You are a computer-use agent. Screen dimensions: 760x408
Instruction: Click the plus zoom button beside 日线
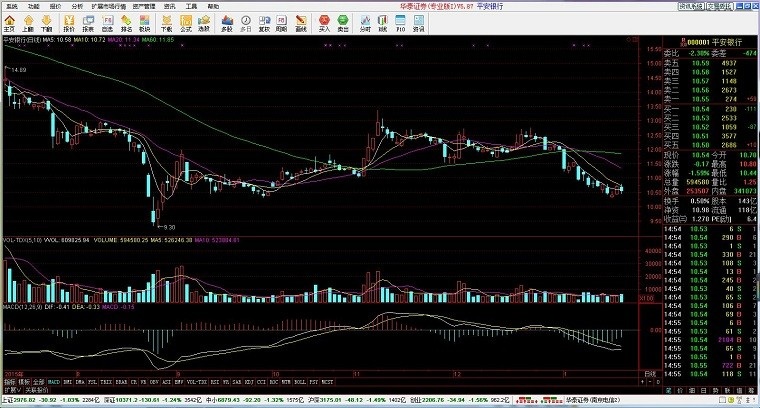[643, 382]
